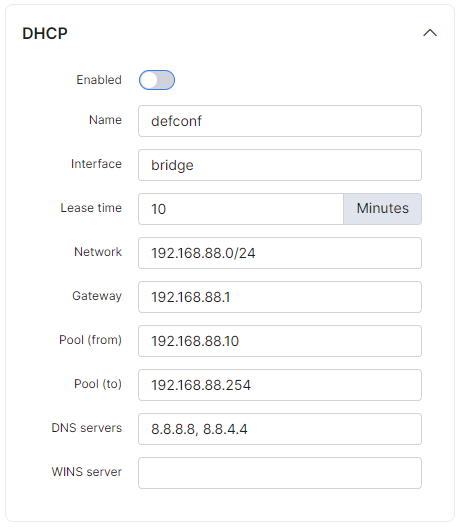Click the DNS servers input field
This screenshot has width=467, height=530.
[280, 429]
